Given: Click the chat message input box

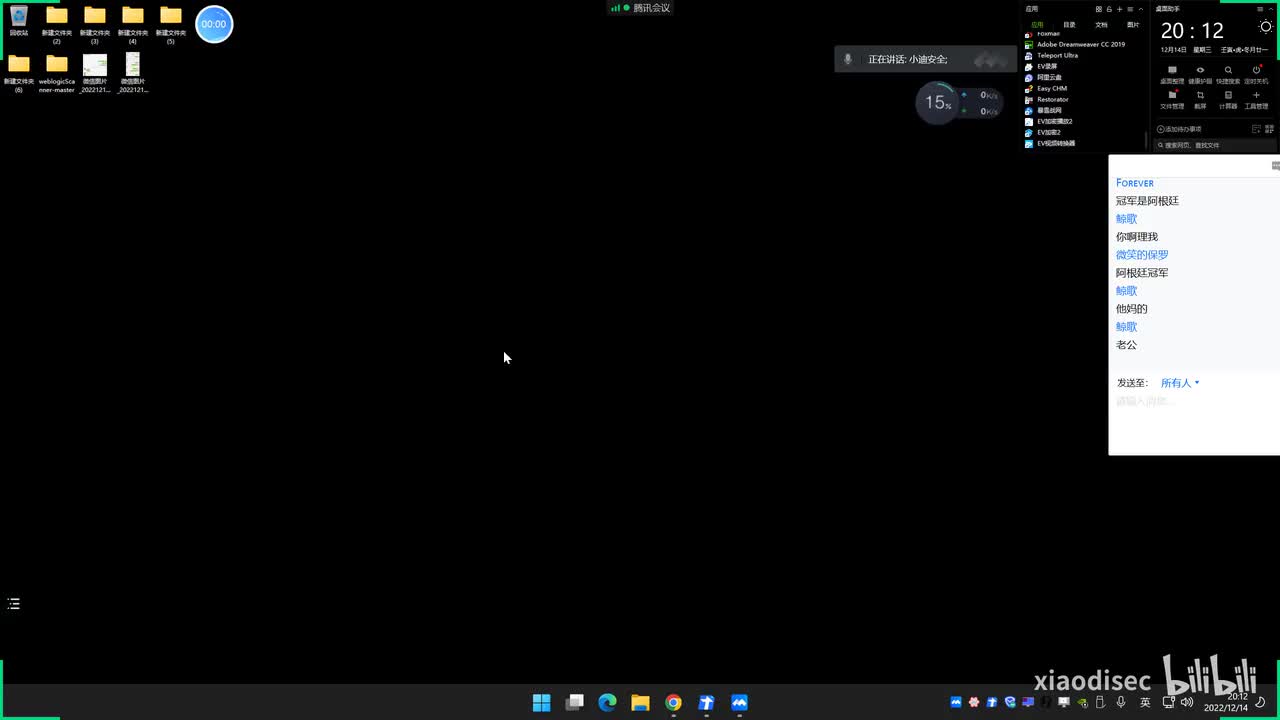Looking at the screenshot, I should pos(1194,422).
